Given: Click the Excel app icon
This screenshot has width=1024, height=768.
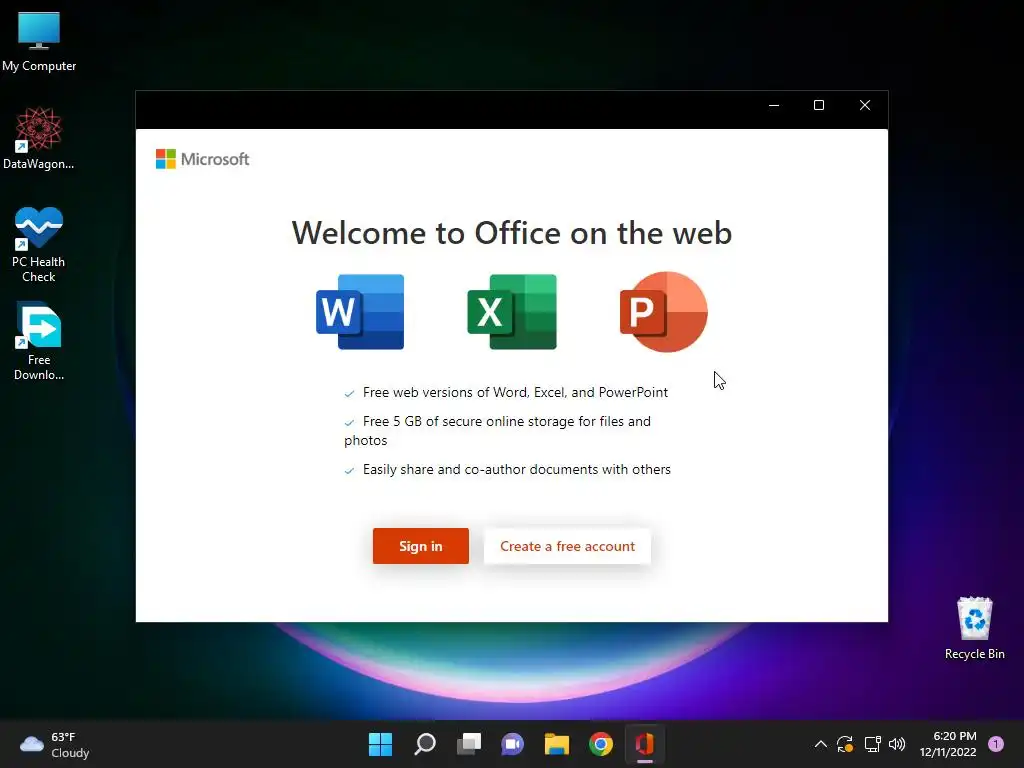Looking at the screenshot, I should [512, 312].
